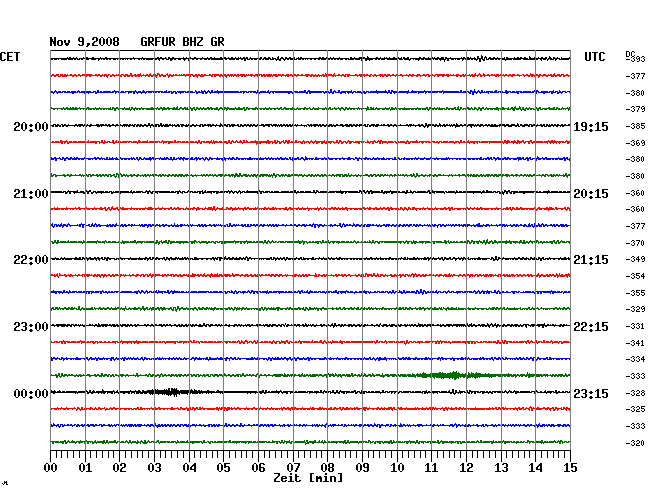Click the 02 minute label on the time axis
This screenshot has width=650, height=494.
(x=119, y=467)
